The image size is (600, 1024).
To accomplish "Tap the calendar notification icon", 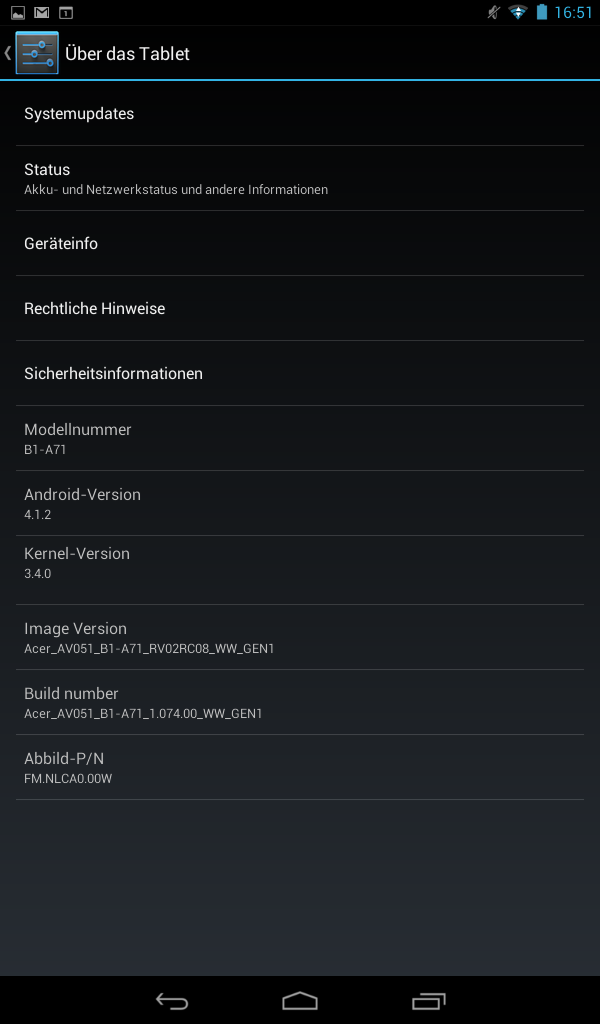I will tap(66, 12).
